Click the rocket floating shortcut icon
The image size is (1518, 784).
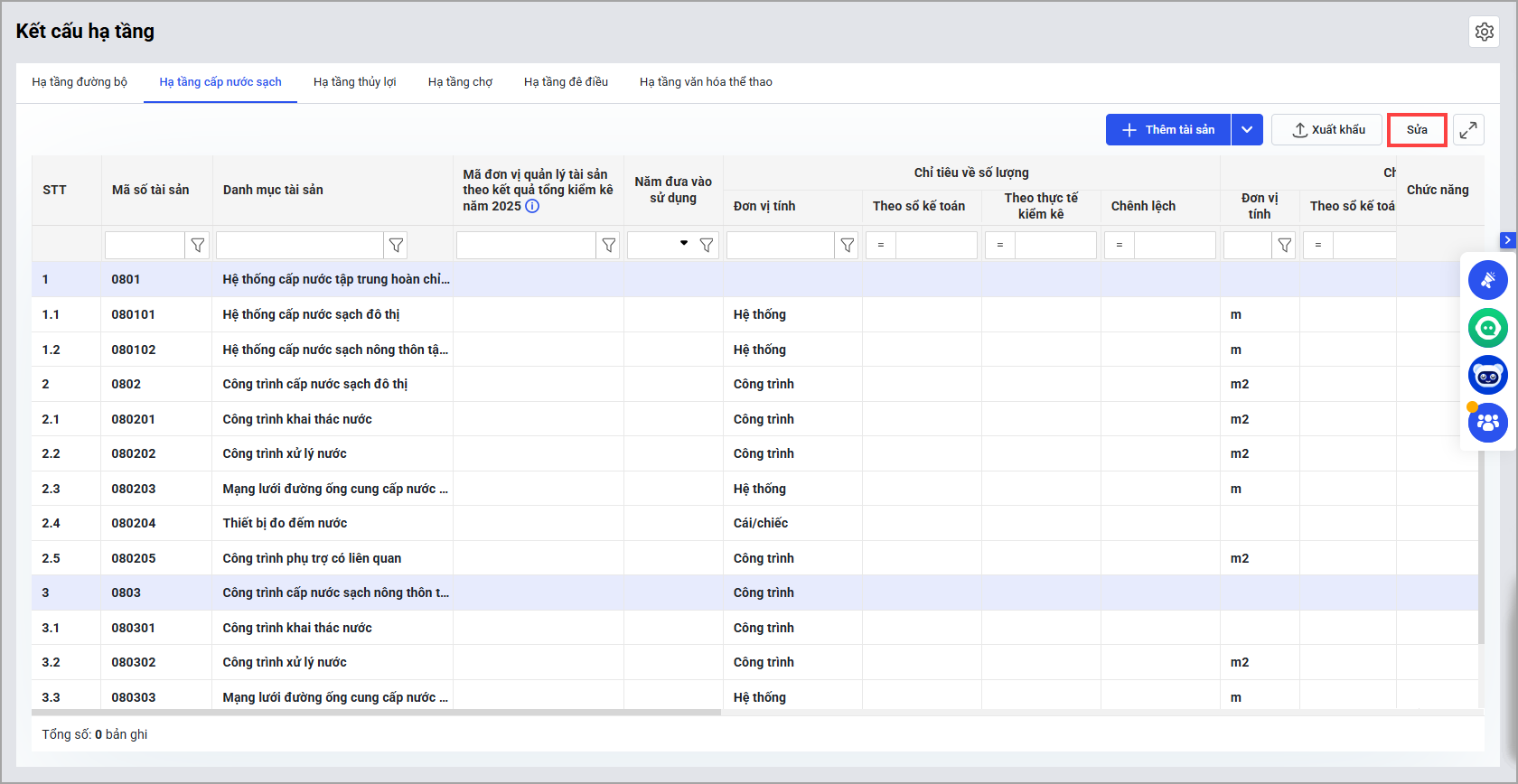(x=1487, y=280)
